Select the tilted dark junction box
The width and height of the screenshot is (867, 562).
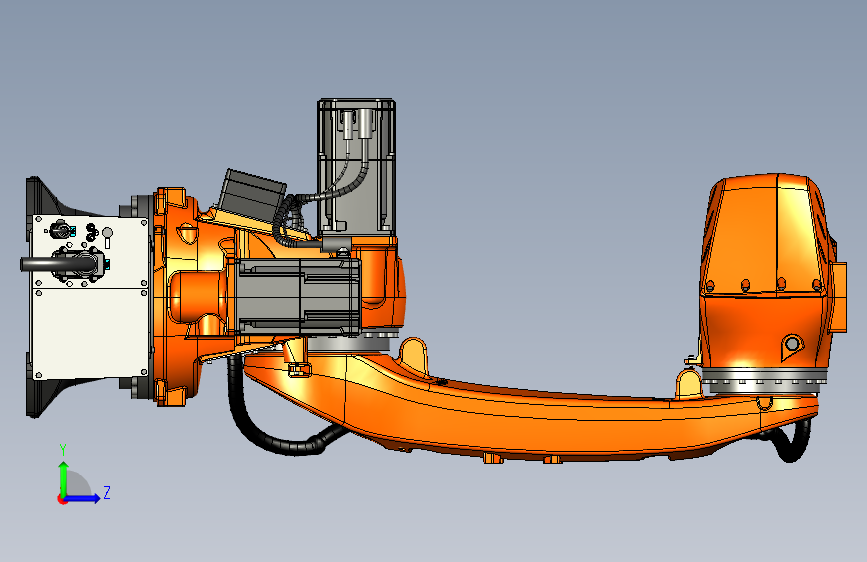pos(253,195)
